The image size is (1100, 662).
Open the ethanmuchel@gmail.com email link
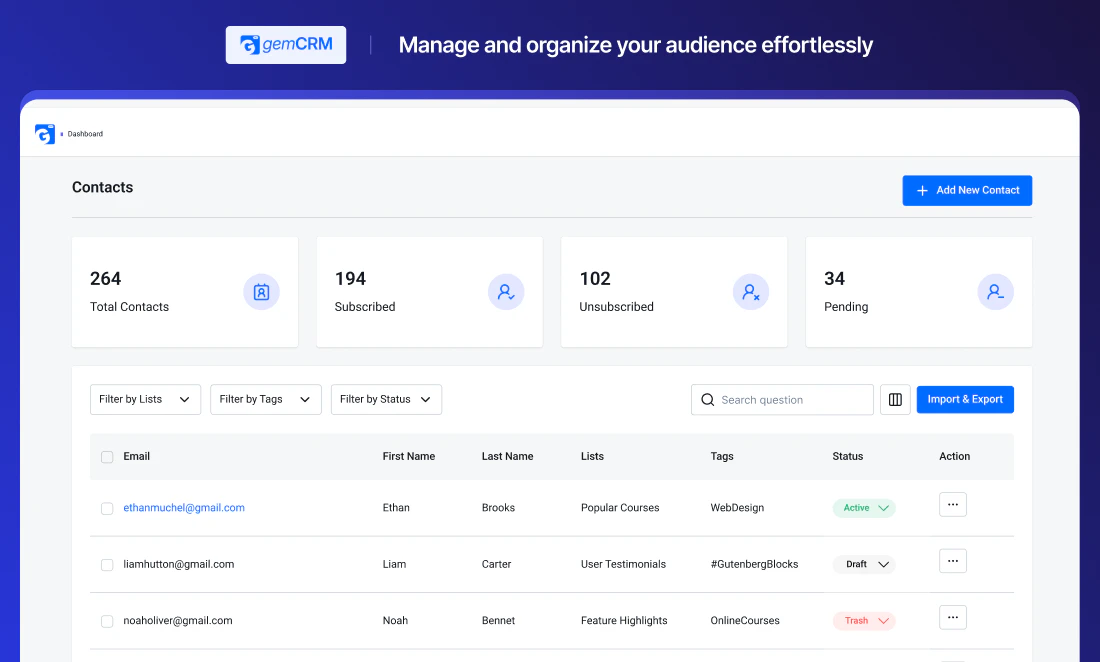click(x=184, y=508)
